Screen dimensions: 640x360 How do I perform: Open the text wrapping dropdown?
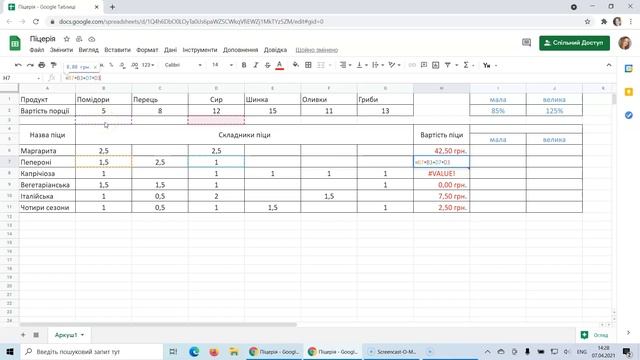tap(378, 65)
